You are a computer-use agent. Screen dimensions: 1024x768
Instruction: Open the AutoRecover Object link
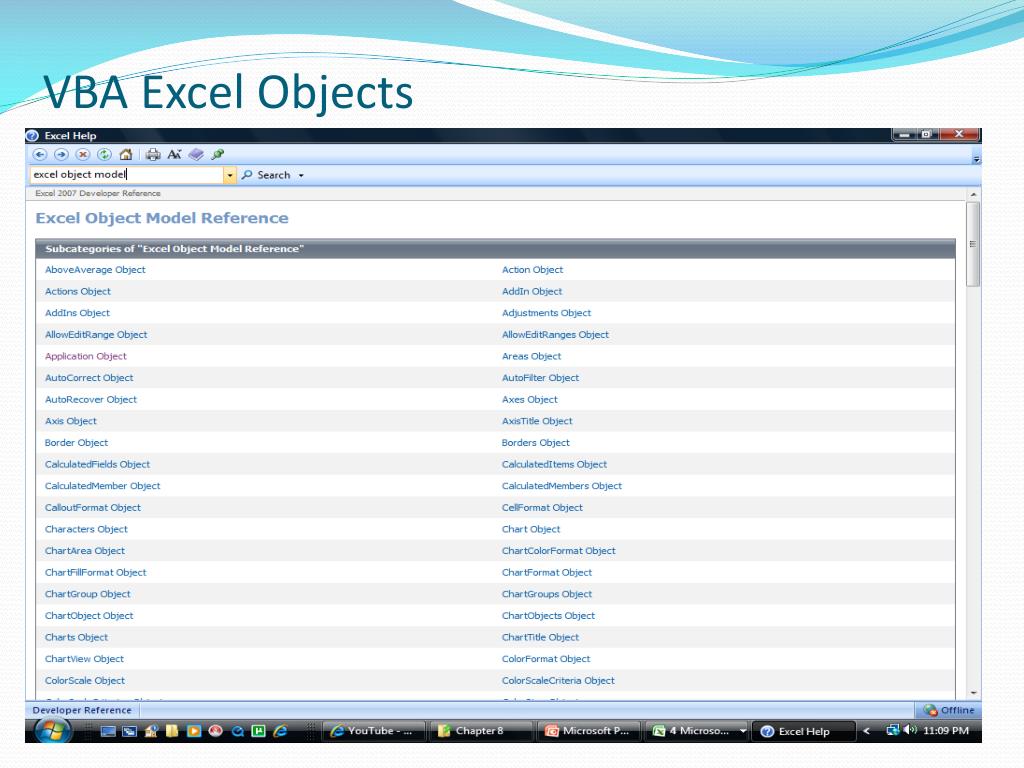point(91,399)
